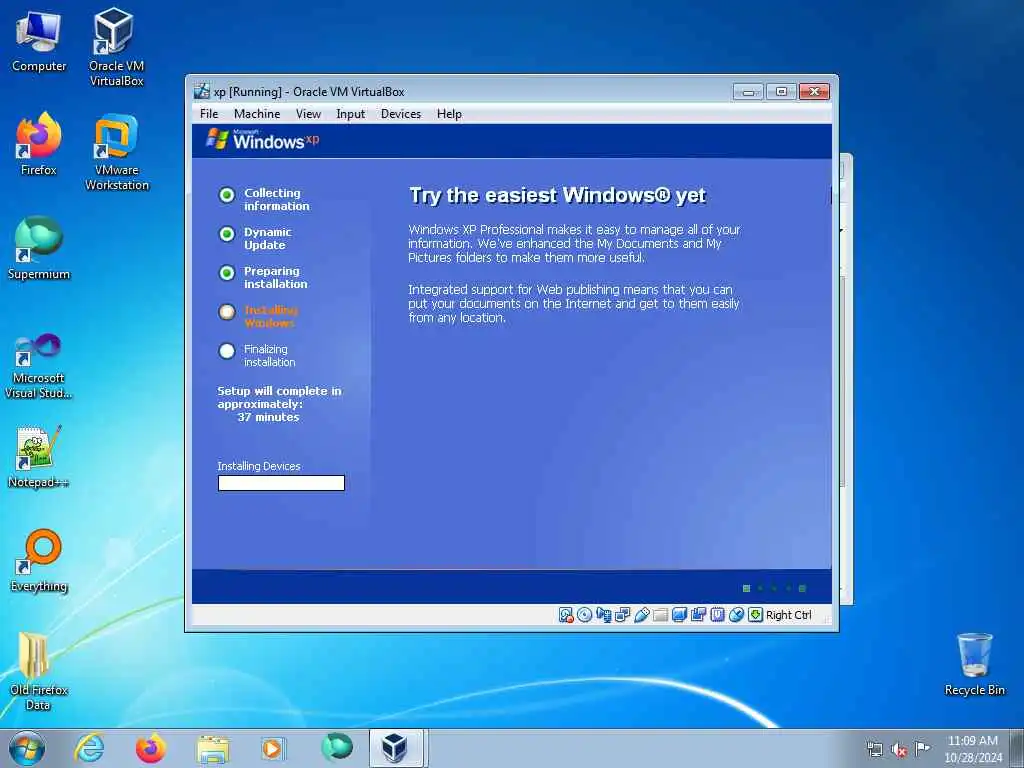Click the Finalizing installation step indicator

(227, 351)
